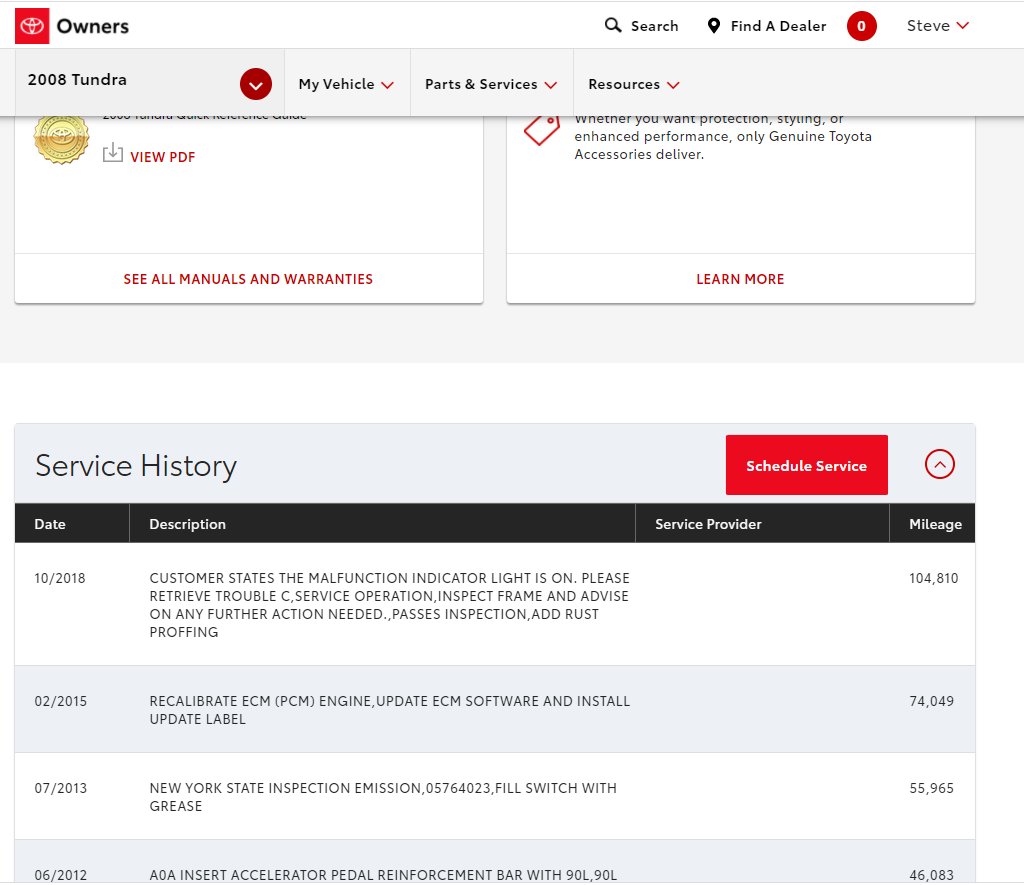Screen dimensions: 1024x885
Task: Open the Parts & Services menu
Action: (x=490, y=84)
